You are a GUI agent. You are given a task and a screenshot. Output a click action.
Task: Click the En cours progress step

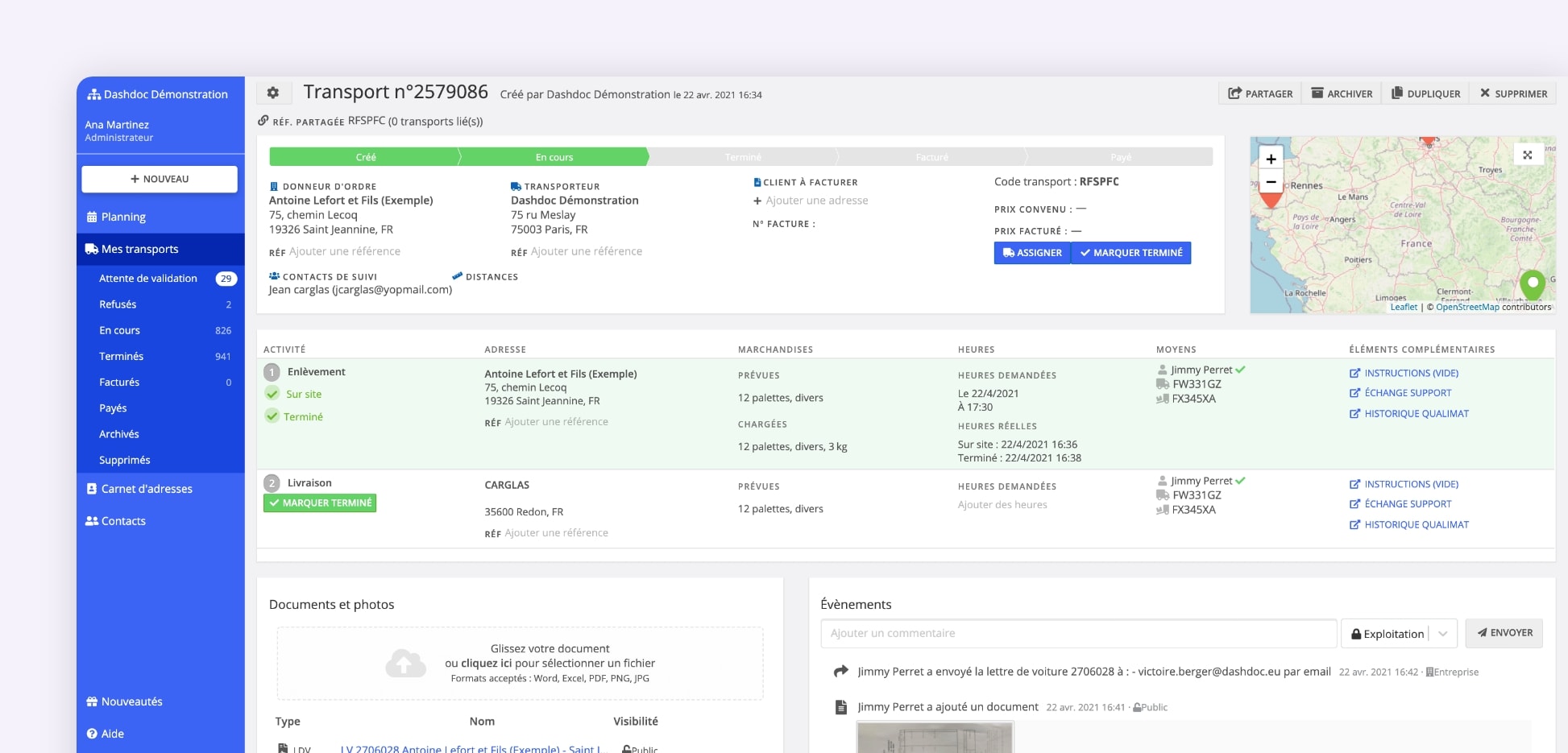pyautogui.click(x=554, y=157)
